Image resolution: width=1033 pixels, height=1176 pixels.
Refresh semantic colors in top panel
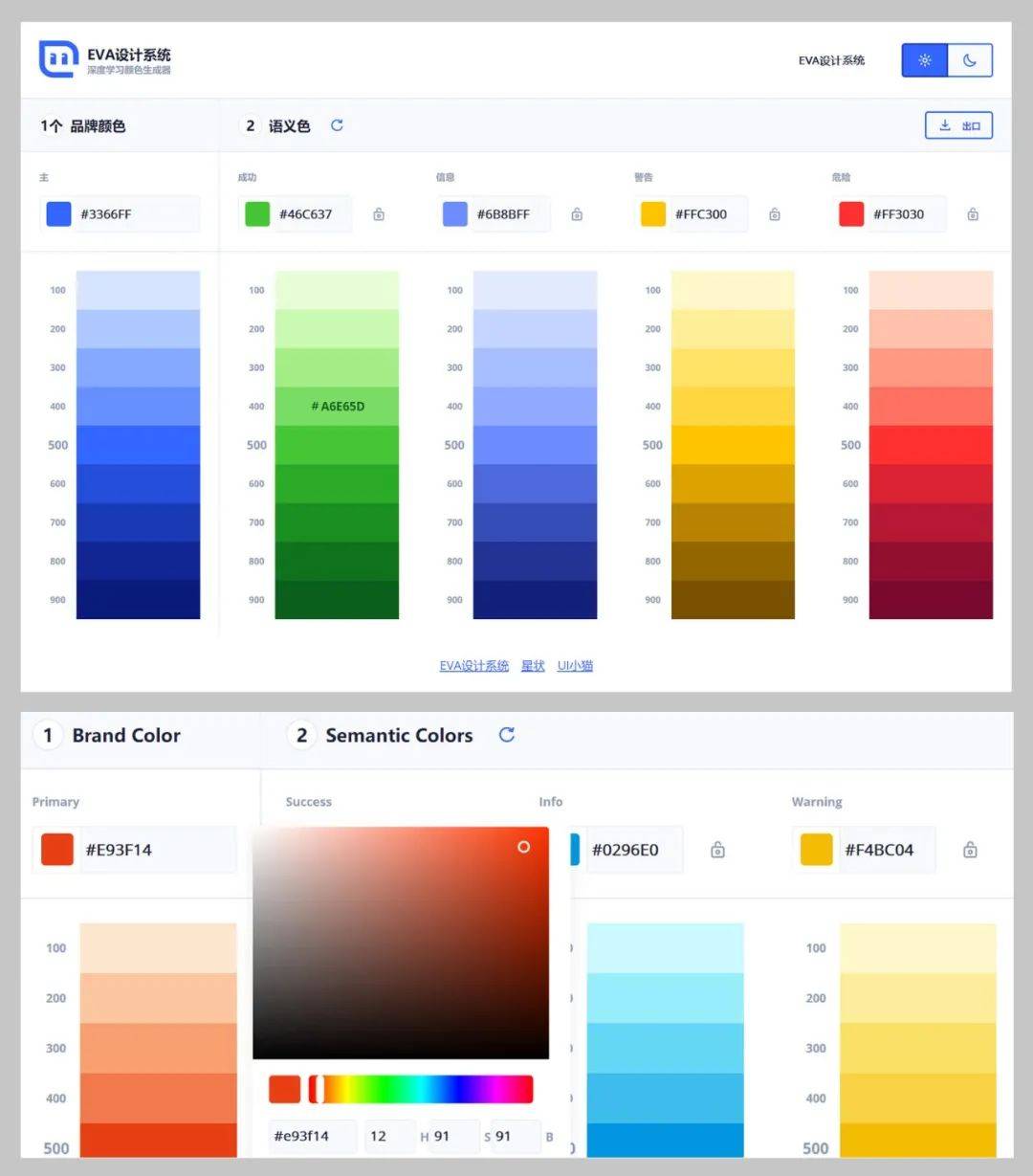337,125
